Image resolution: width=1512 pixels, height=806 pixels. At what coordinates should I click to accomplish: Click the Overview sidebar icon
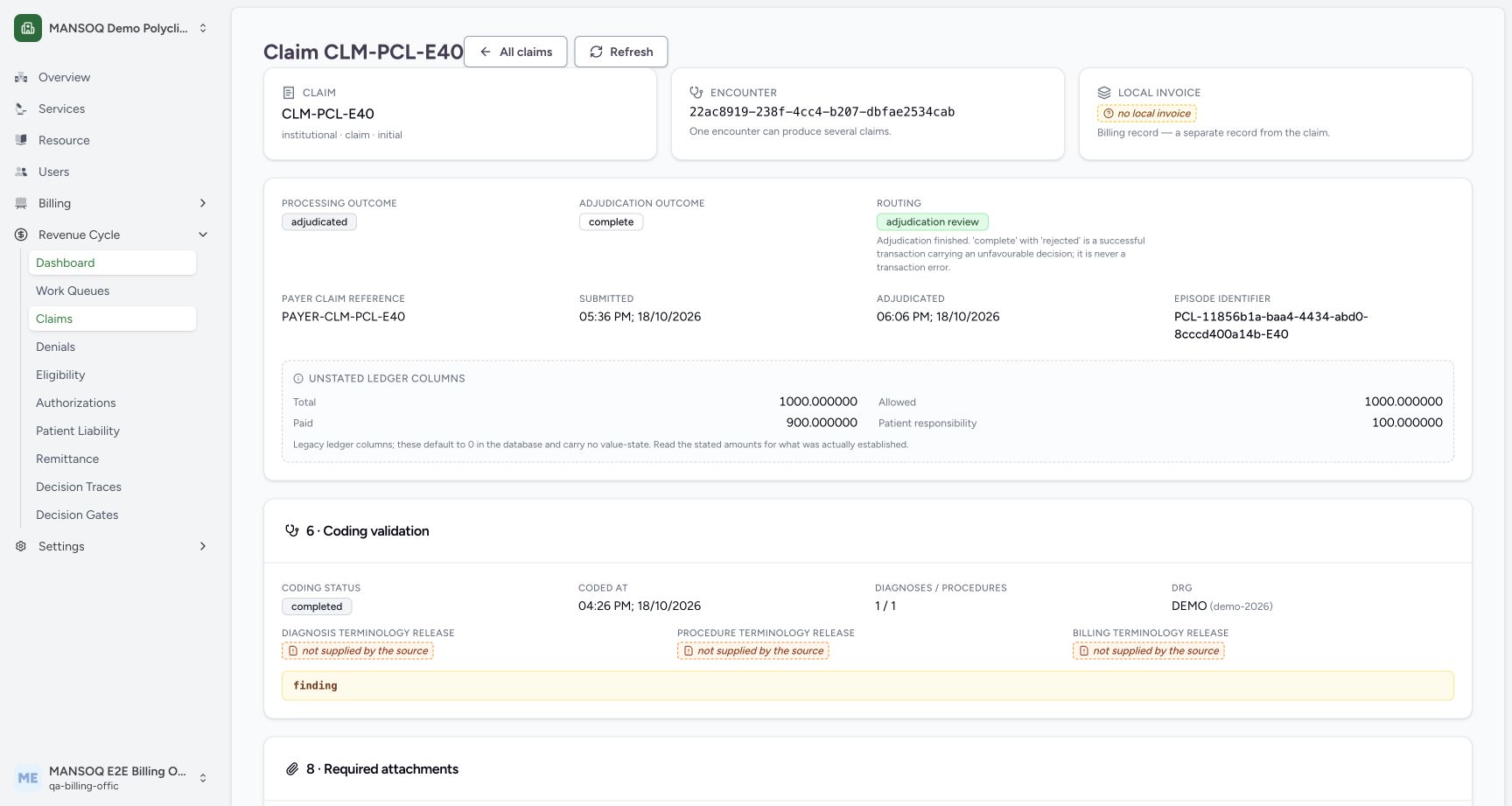21,77
